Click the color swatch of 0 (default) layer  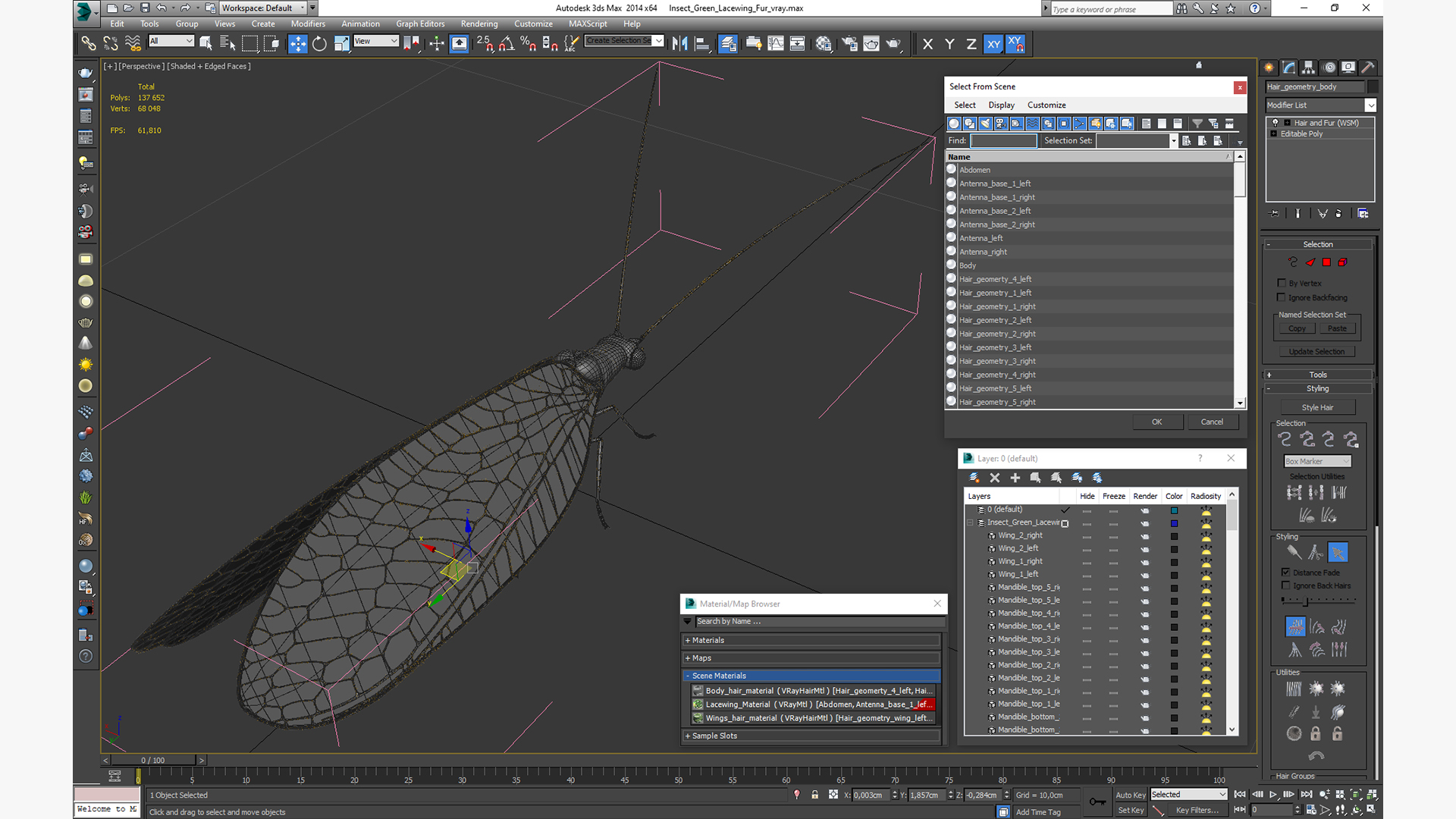[x=1174, y=510]
